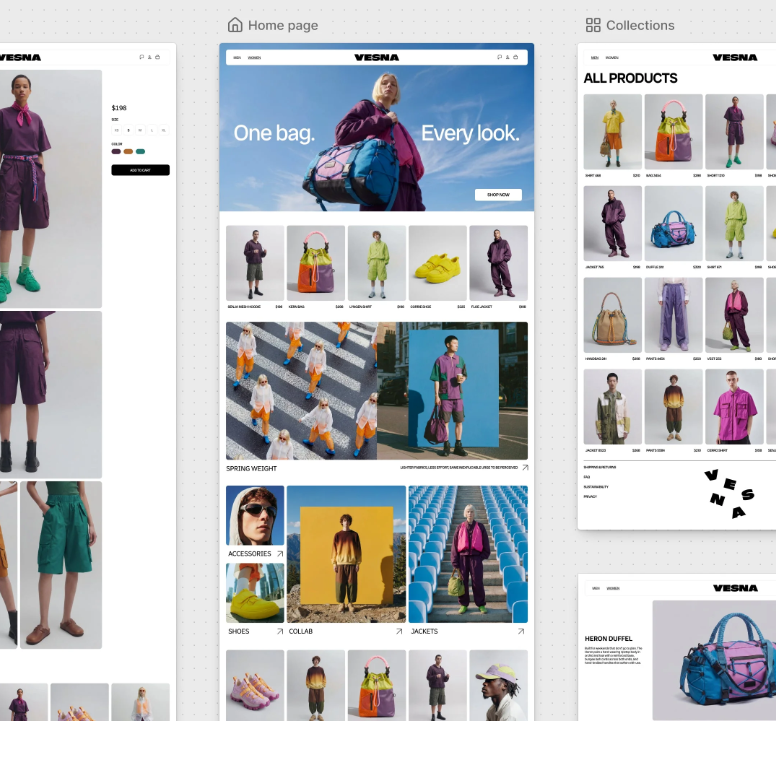This screenshot has height=766, width=776.
Task: Click the VESNA logo on the All Products page
Action: 735,57
